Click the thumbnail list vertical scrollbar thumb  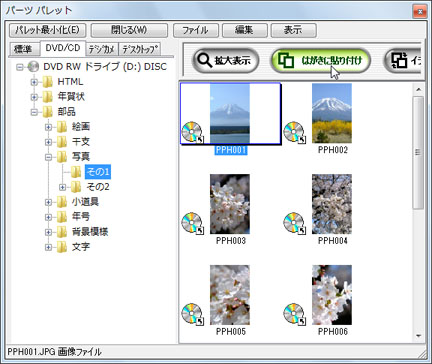[x=418, y=153]
